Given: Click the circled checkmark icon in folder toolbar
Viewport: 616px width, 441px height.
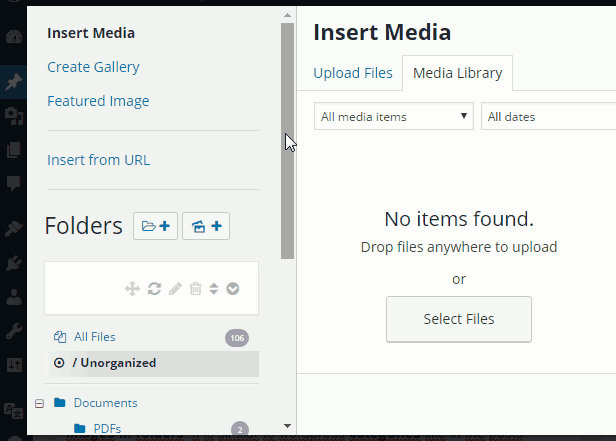Looking at the screenshot, I should 233,289.
